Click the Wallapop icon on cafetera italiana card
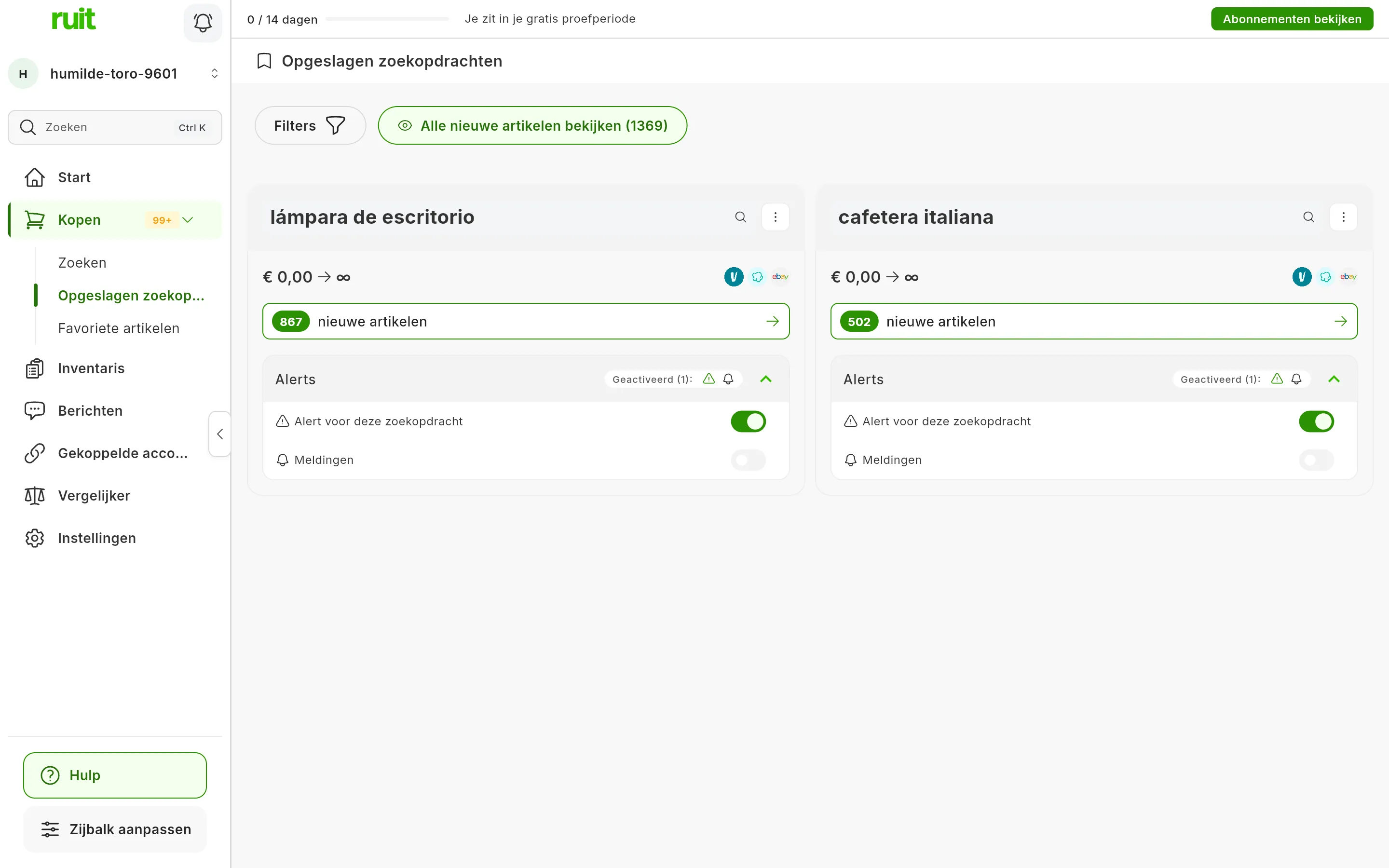Viewport: 1389px width, 868px height. [x=1325, y=277]
